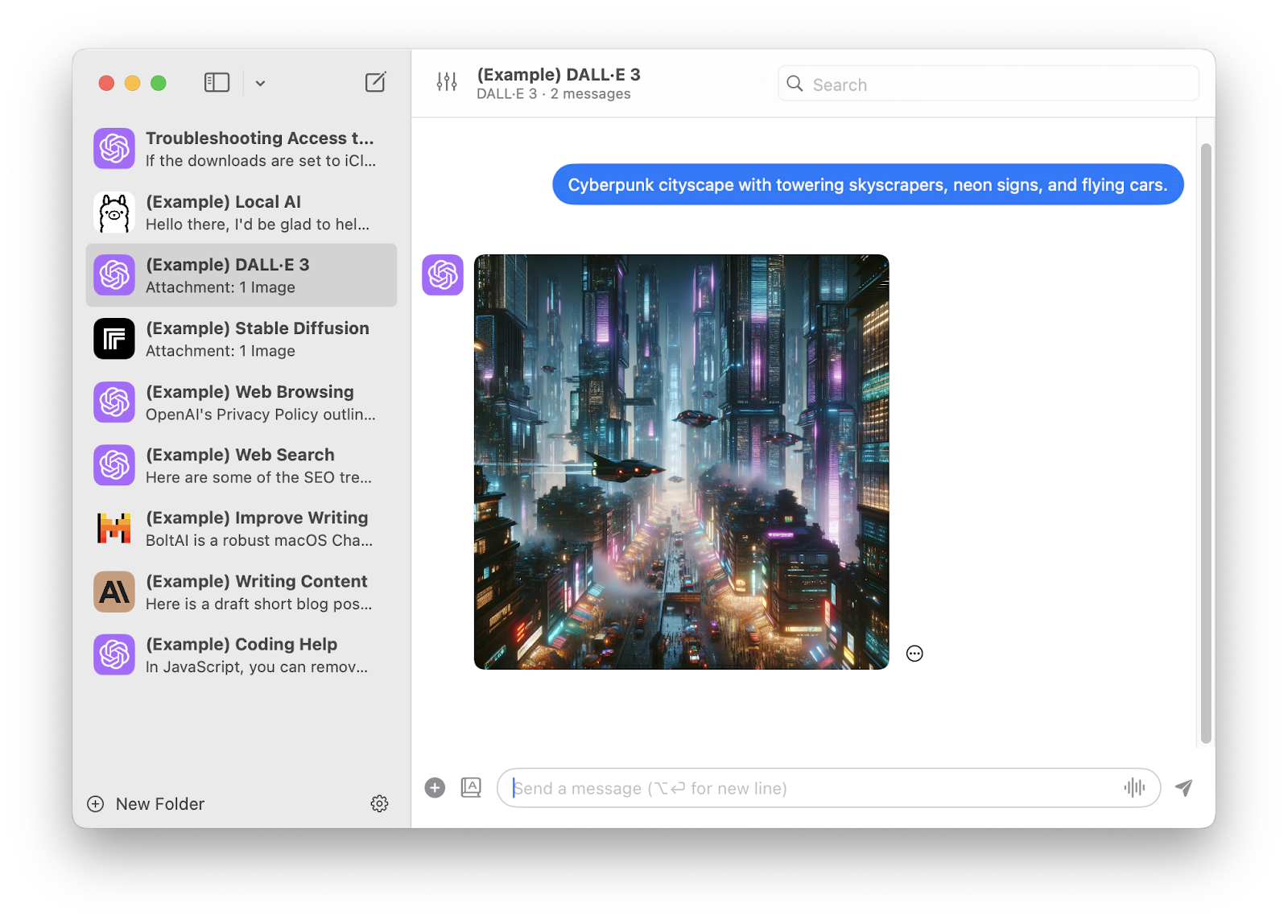Open the generated cyberpunk cityscape image
The width and height of the screenshot is (1288, 924).
pos(682,462)
